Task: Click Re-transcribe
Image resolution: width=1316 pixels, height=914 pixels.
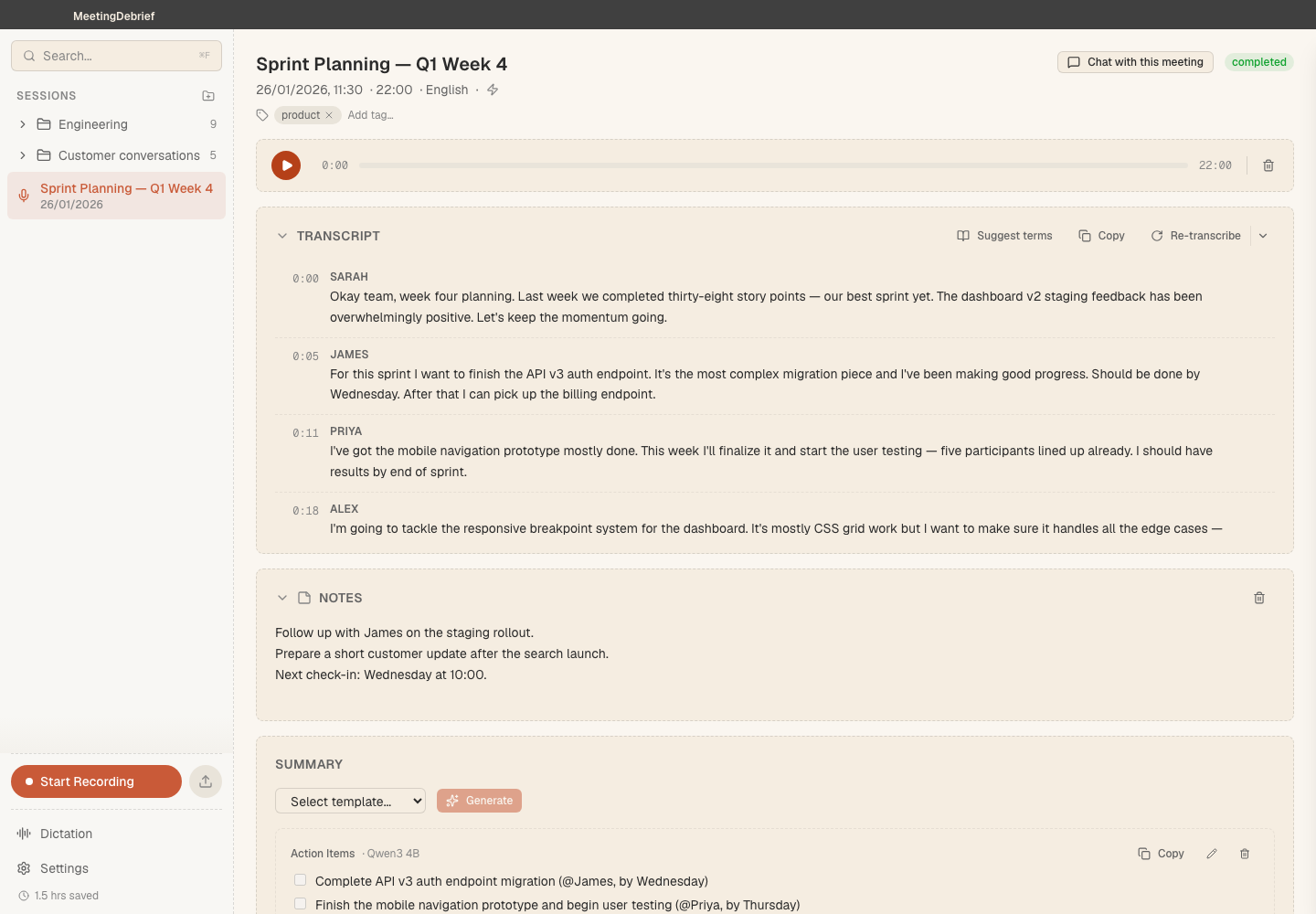Action: tap(1195, 236)
